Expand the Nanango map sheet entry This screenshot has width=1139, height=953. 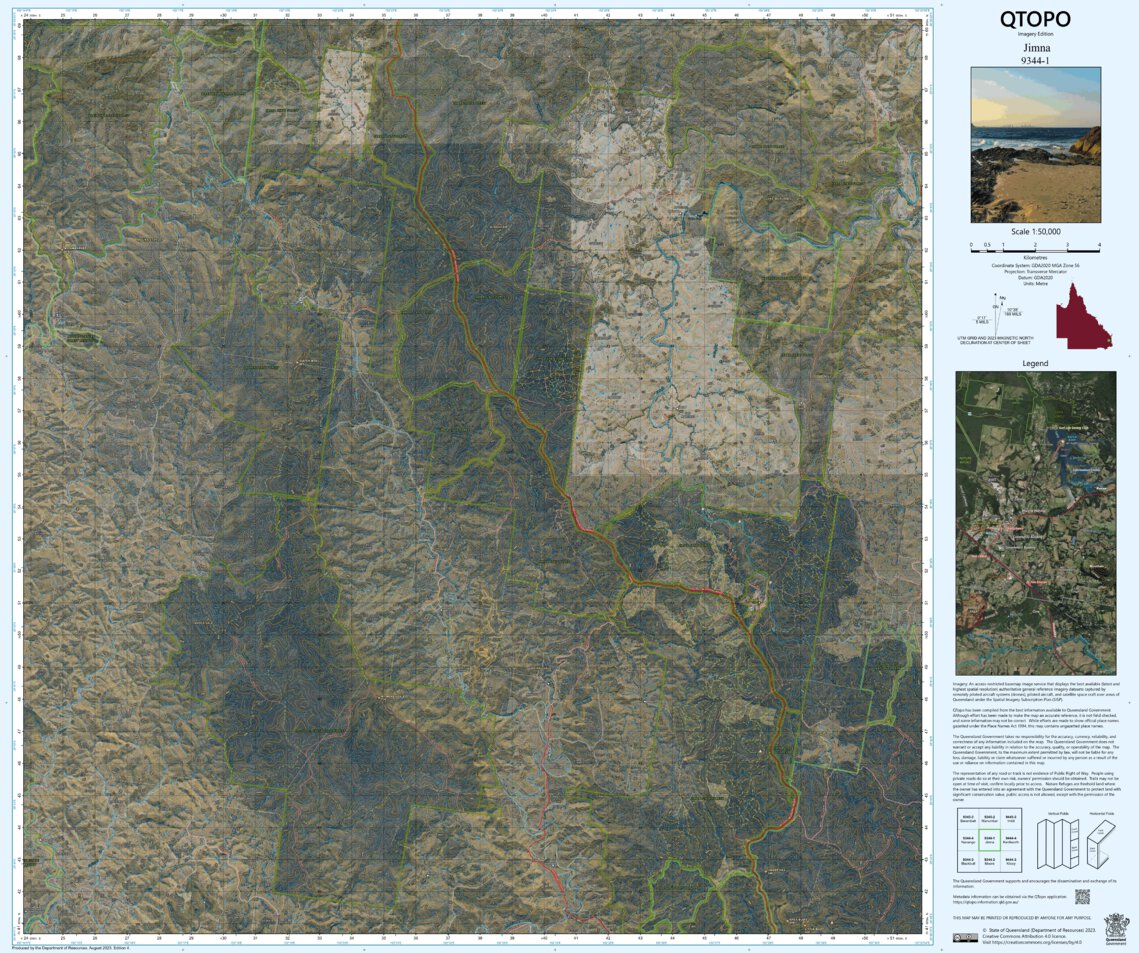tap(970, 840)
